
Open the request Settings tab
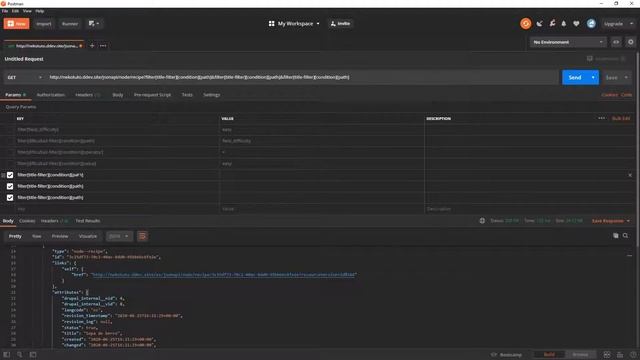(x=211, y=95)
